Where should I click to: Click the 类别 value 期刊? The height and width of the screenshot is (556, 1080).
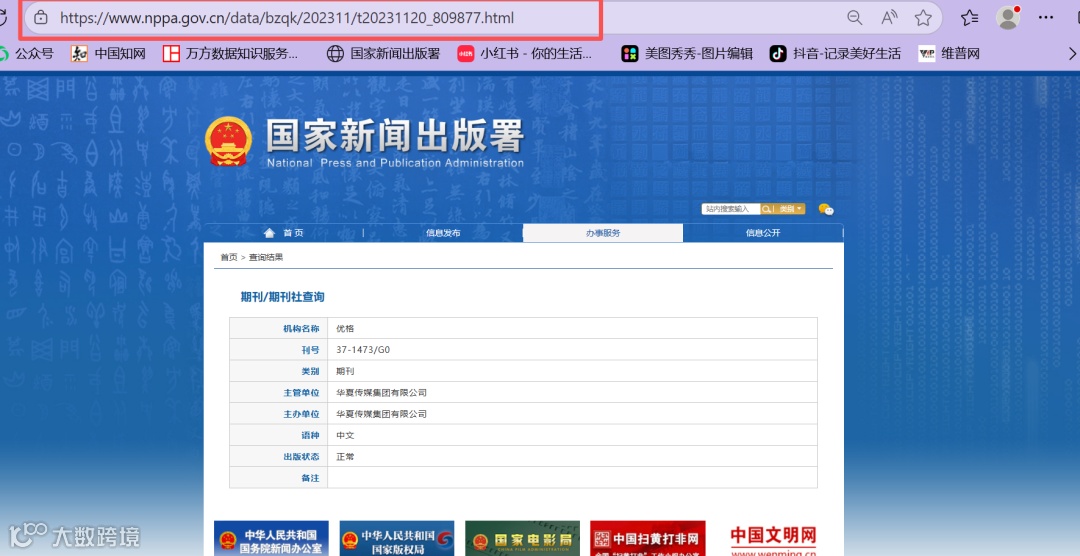coord(345,371)
